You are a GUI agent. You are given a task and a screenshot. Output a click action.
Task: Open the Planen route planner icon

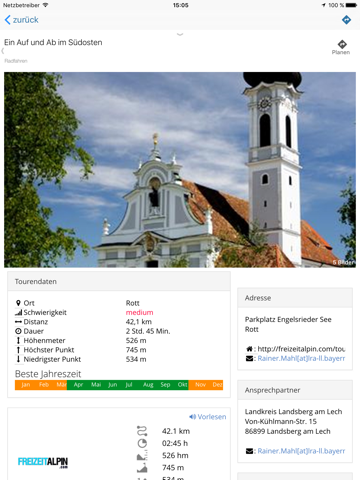coord(341,47)
